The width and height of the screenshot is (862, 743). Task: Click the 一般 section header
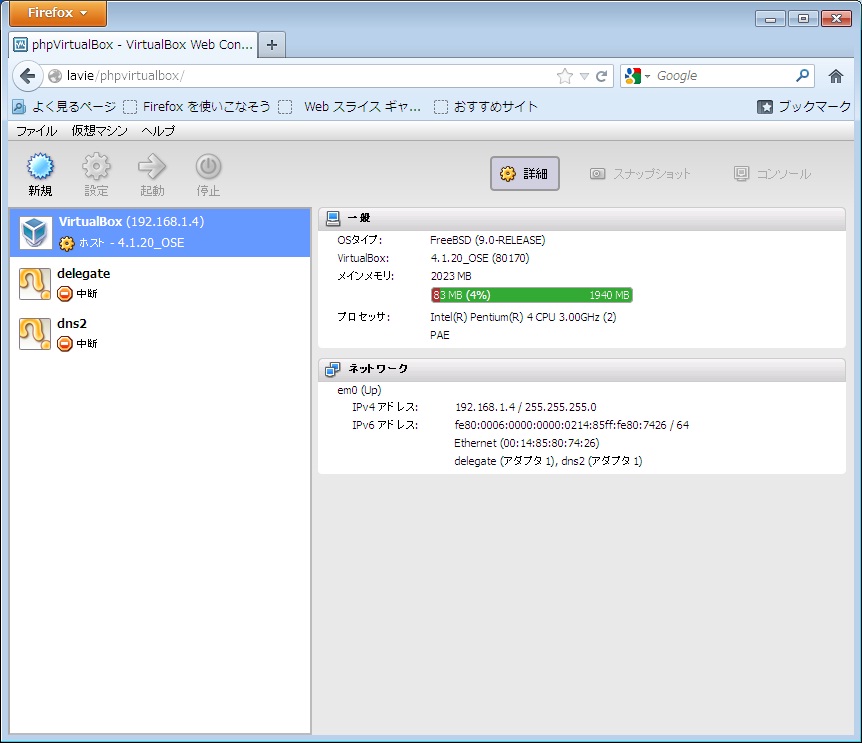[582, 218]
